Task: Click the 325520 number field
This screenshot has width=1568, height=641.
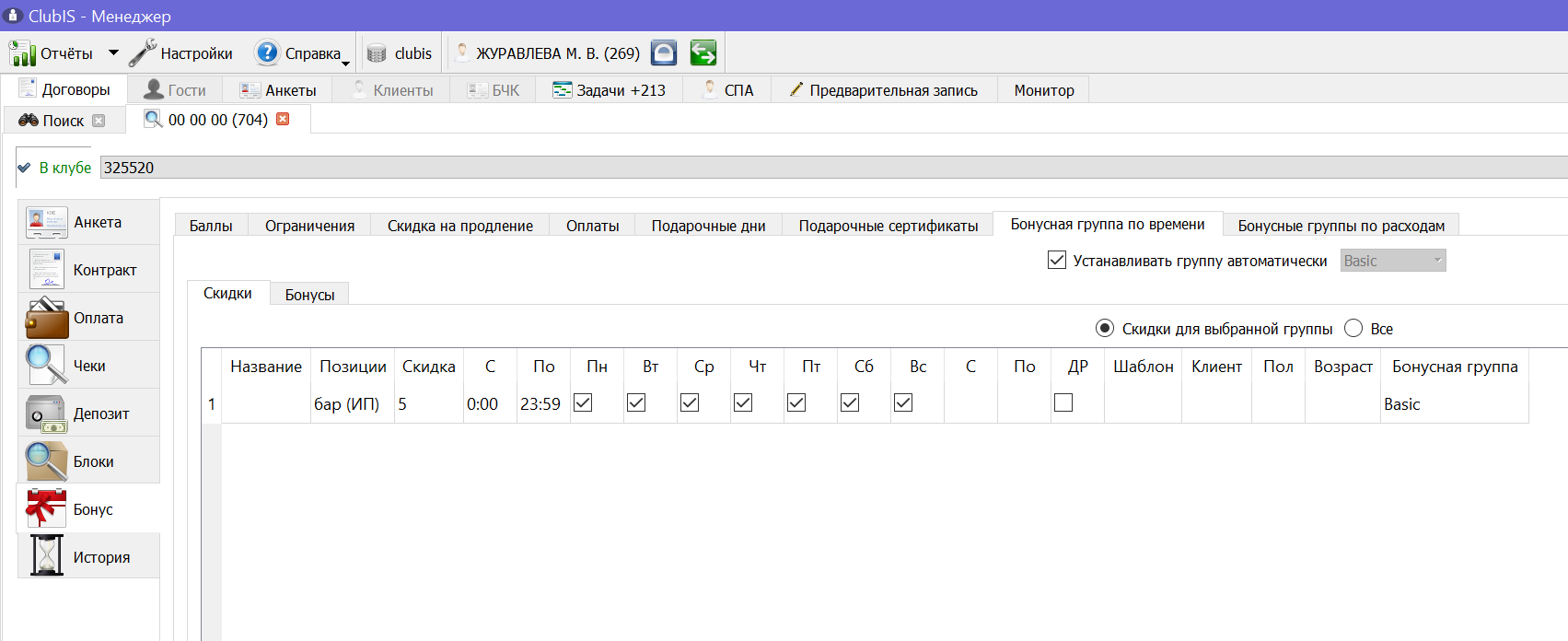Action: 833,168
